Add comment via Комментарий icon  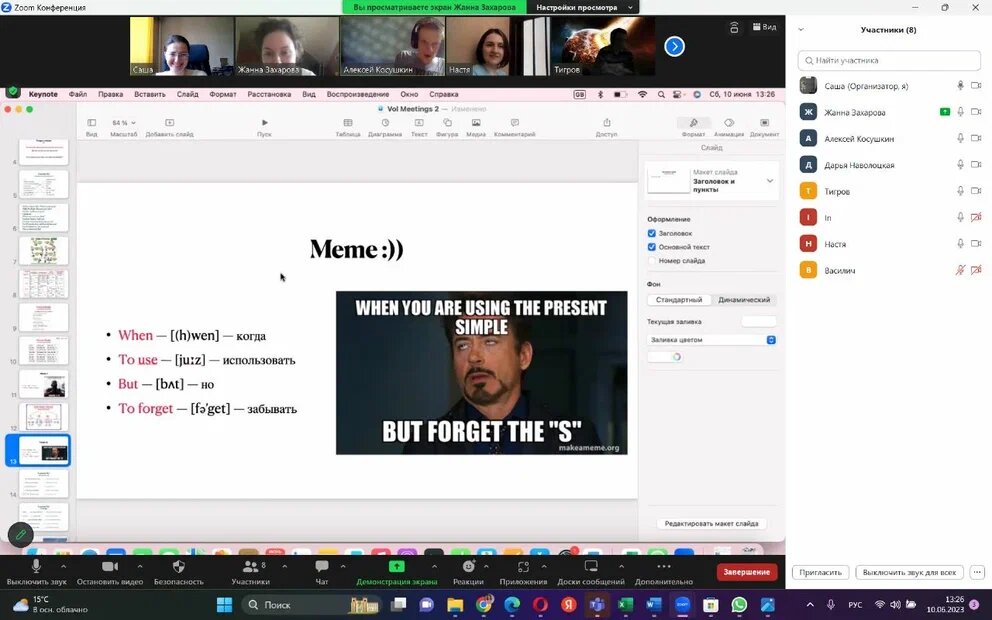pos(514,123)
